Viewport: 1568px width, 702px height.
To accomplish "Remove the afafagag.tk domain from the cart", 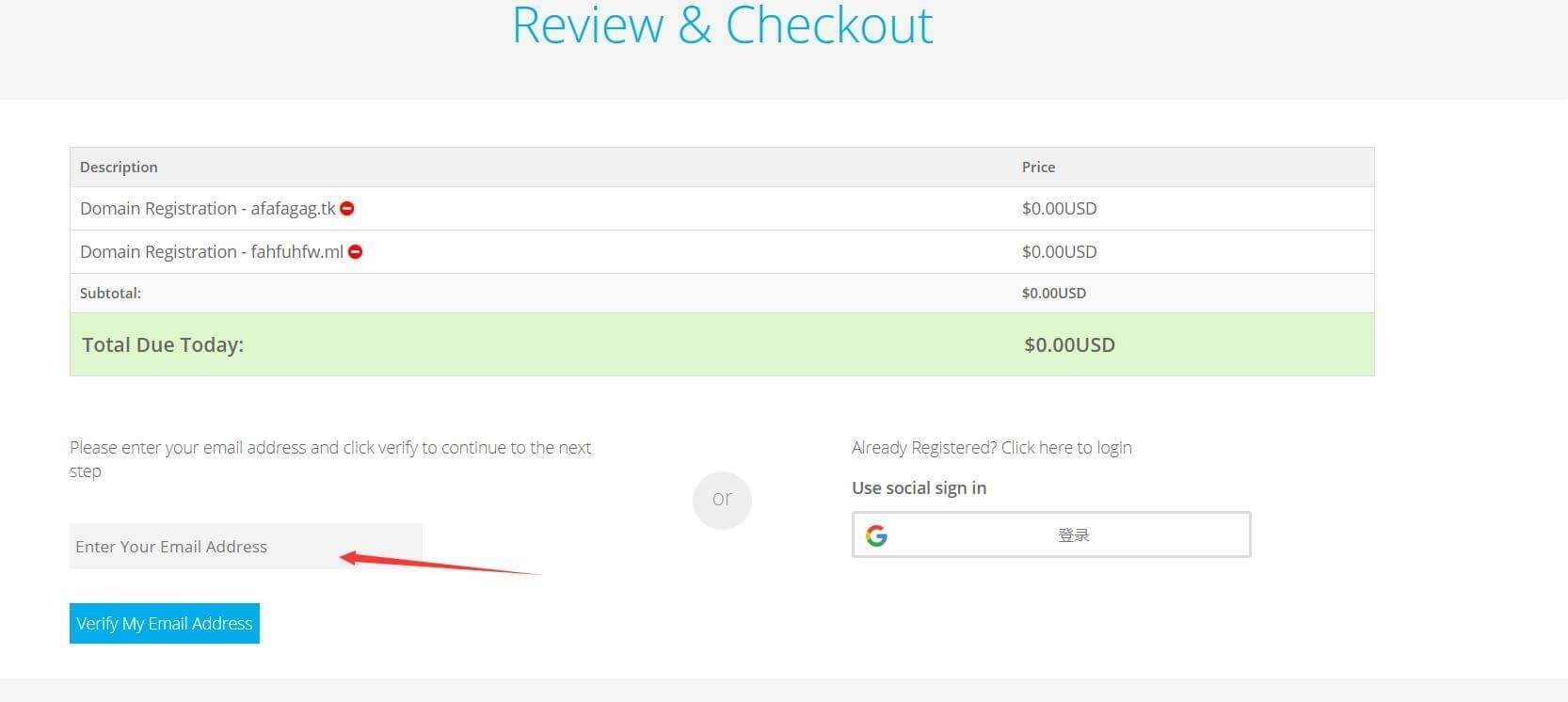I will 347,209.
